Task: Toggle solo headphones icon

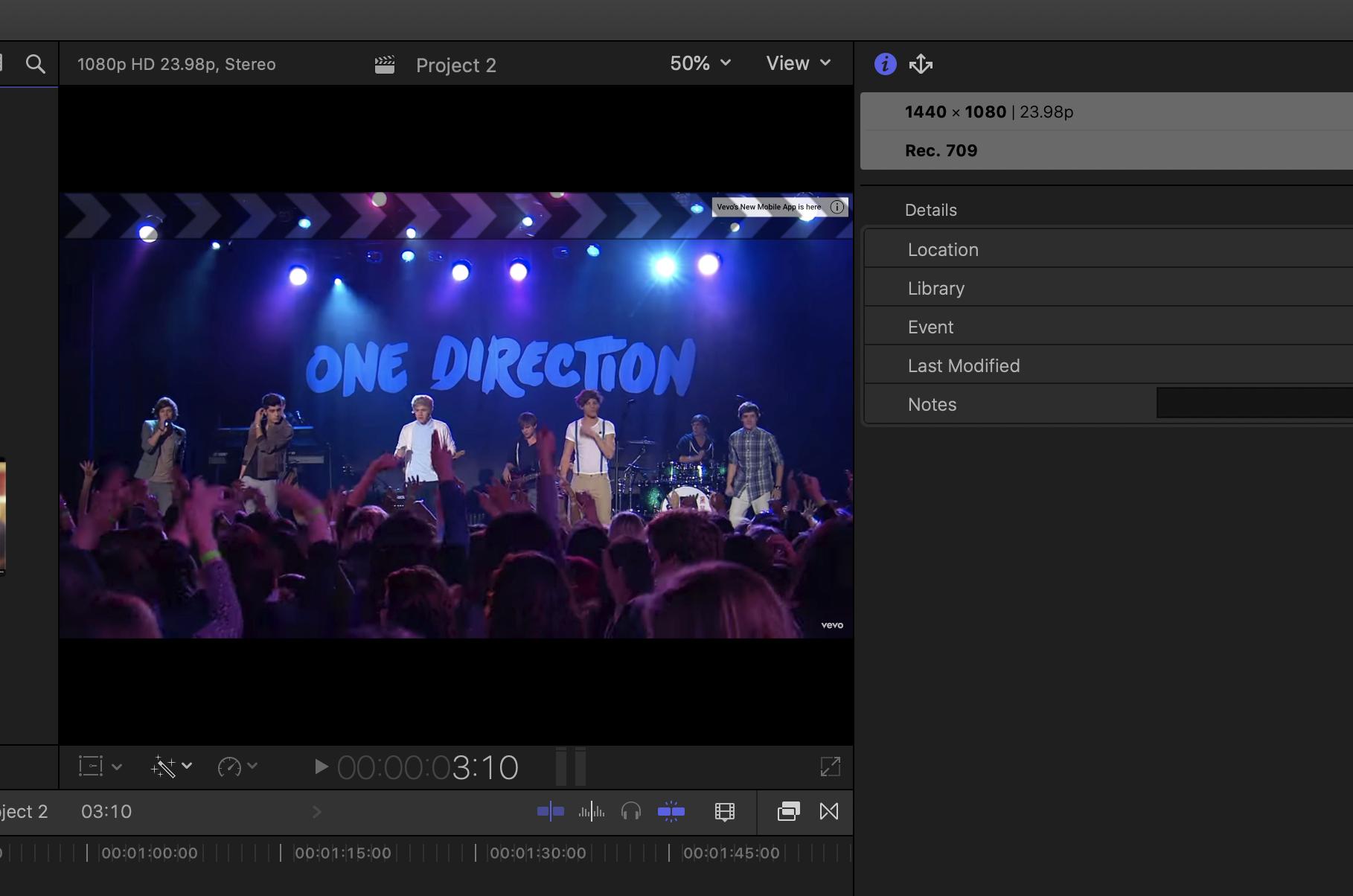Action: tap(631, 812)
